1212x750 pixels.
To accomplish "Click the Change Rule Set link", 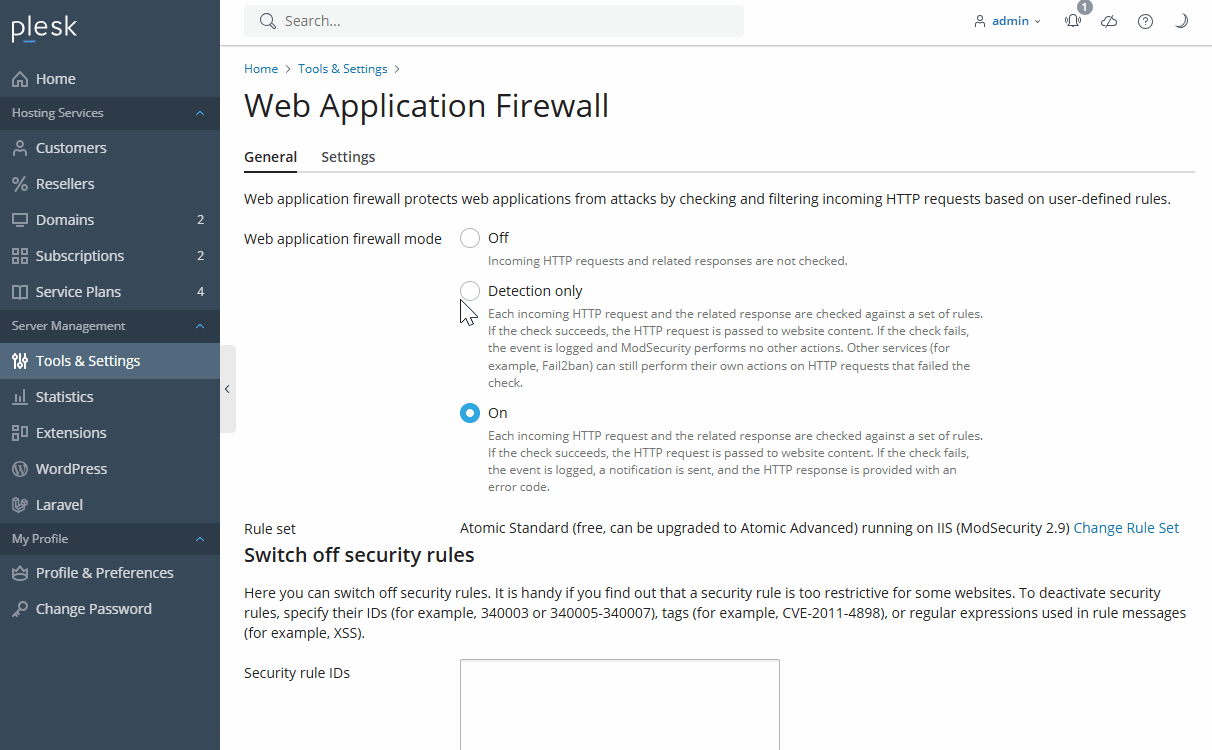I will [x=1126, y=528].
